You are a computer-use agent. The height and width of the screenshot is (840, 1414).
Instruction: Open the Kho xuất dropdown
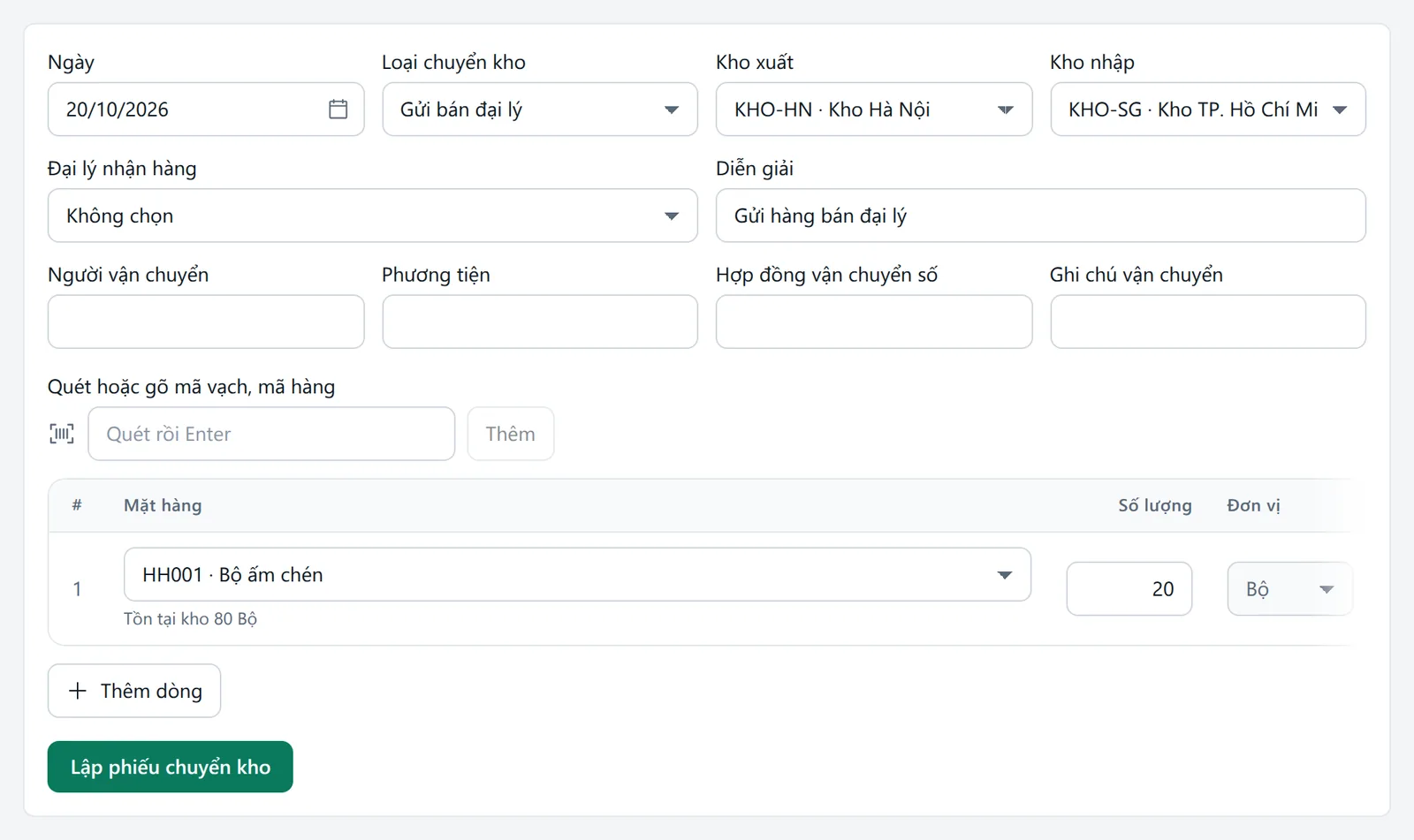click(x=874, y=110)
